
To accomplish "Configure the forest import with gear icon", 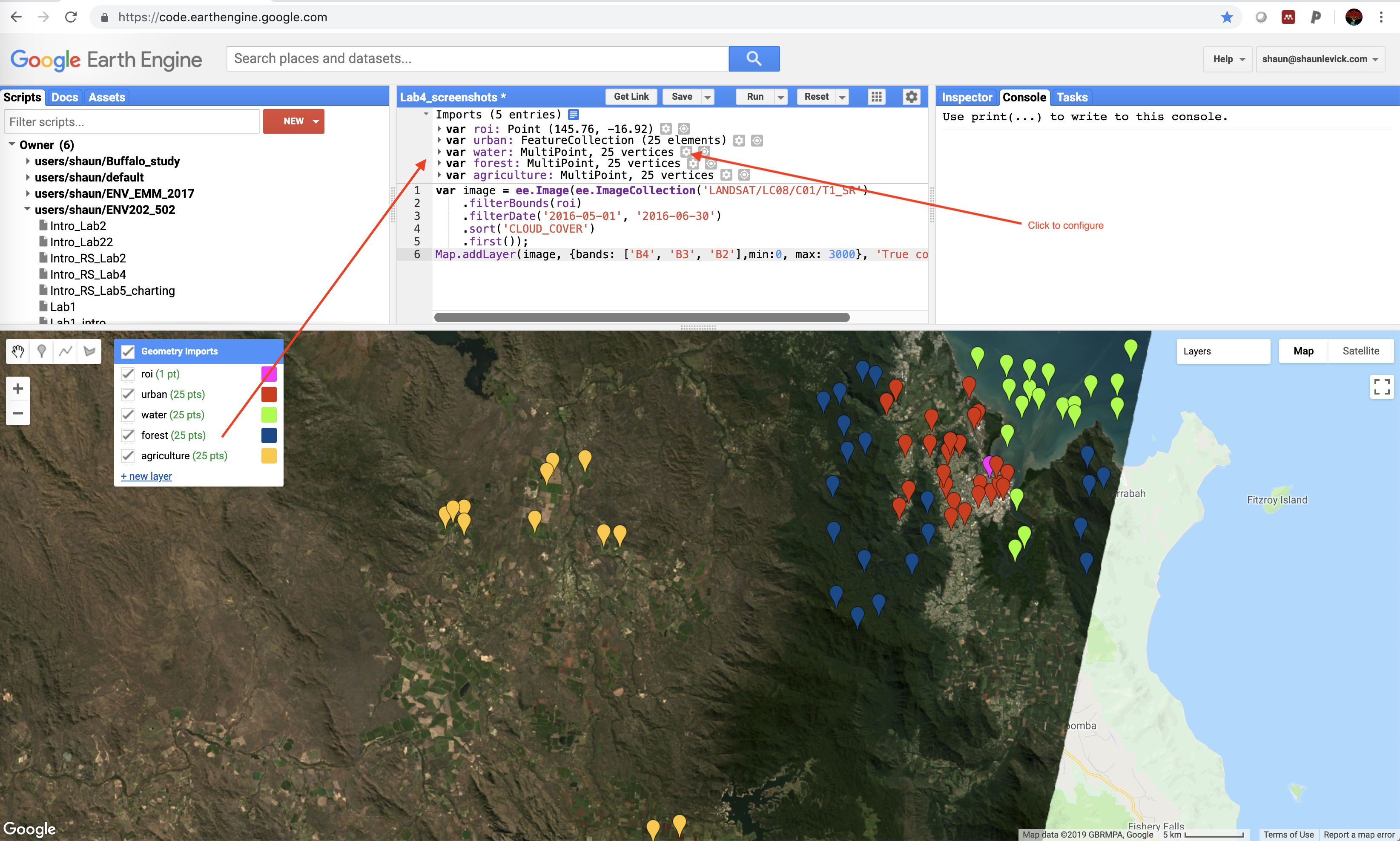I will click(x=693, y=163).
